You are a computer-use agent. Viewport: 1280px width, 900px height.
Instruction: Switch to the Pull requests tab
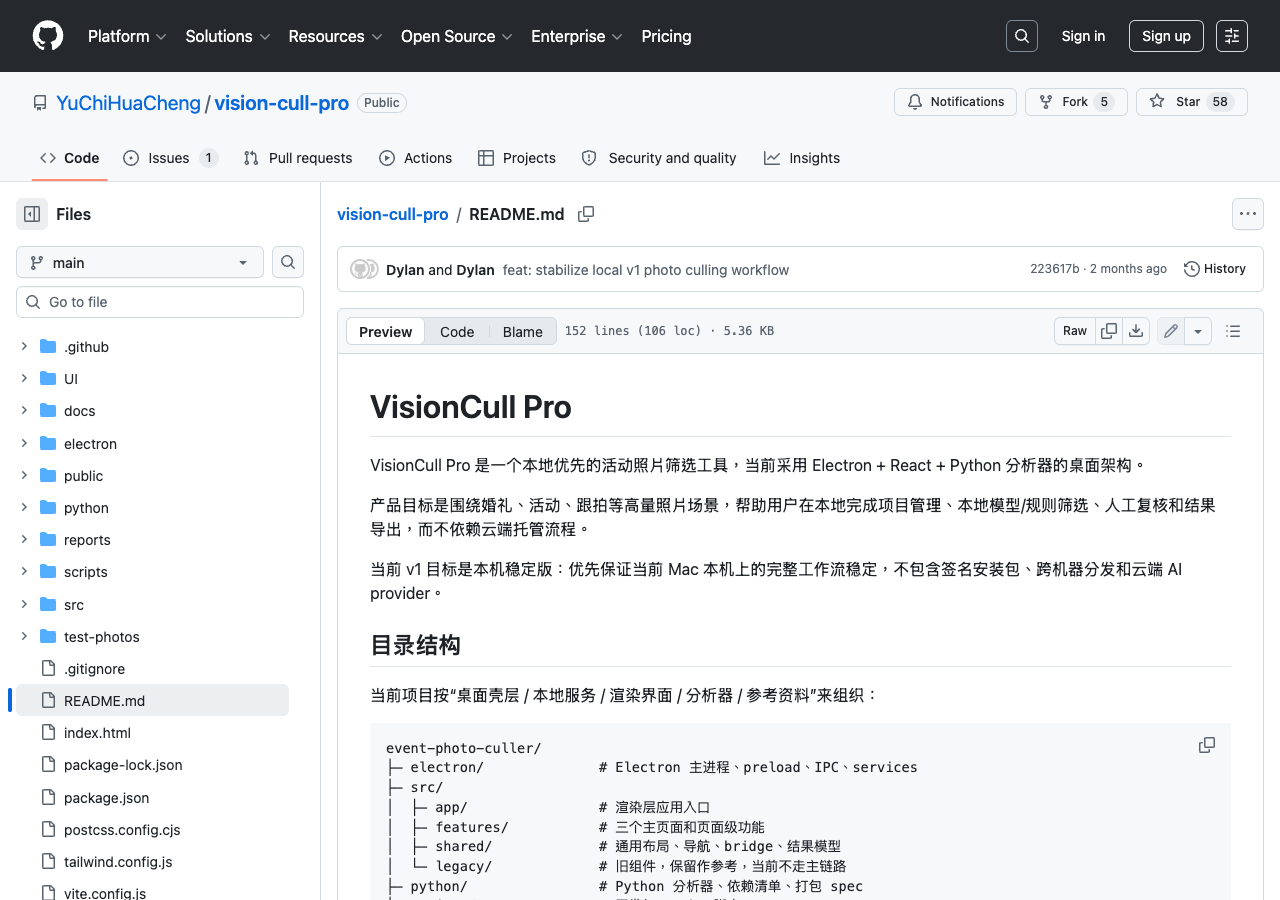298,158
